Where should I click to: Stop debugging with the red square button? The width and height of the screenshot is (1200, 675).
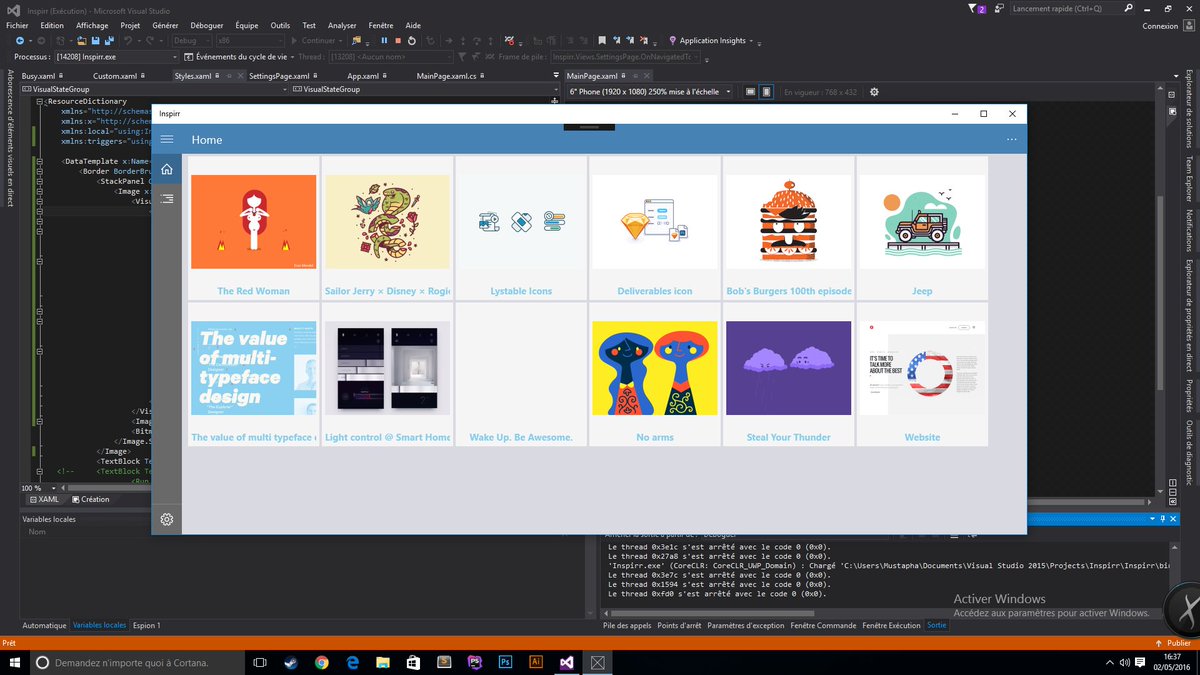pos(398,41)
